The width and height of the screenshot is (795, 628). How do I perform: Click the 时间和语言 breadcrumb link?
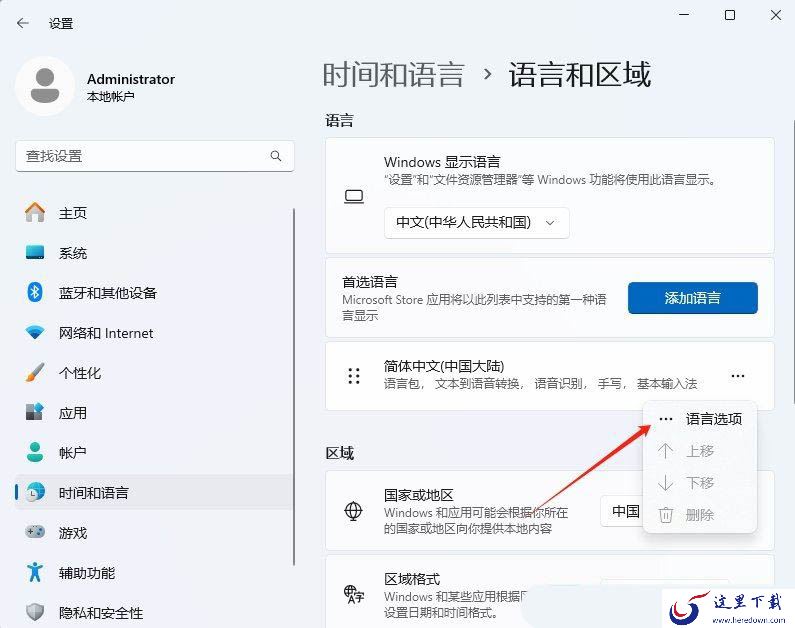(x=393, y=75)
